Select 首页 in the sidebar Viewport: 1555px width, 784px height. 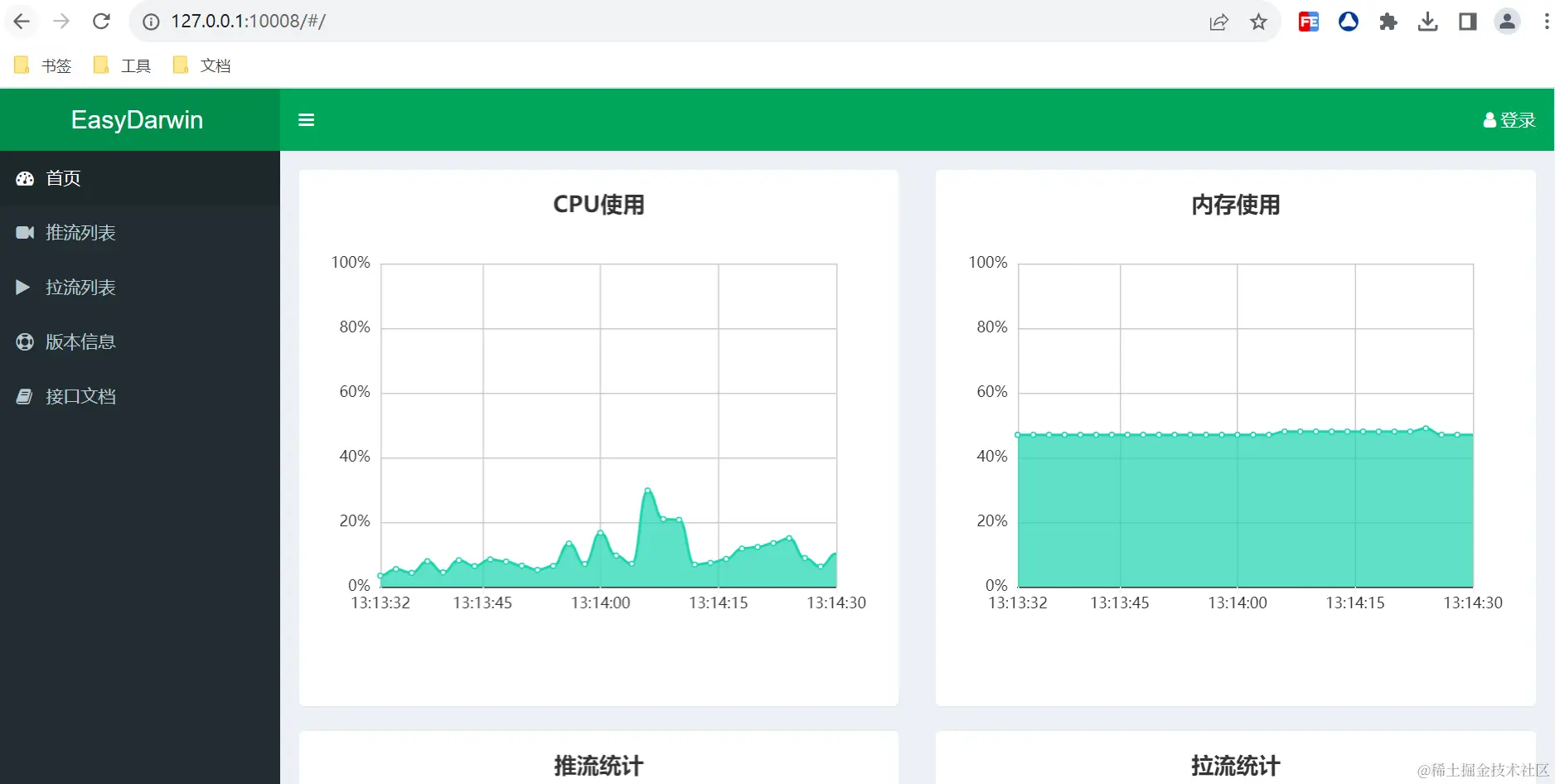click(x=140, y=178)
